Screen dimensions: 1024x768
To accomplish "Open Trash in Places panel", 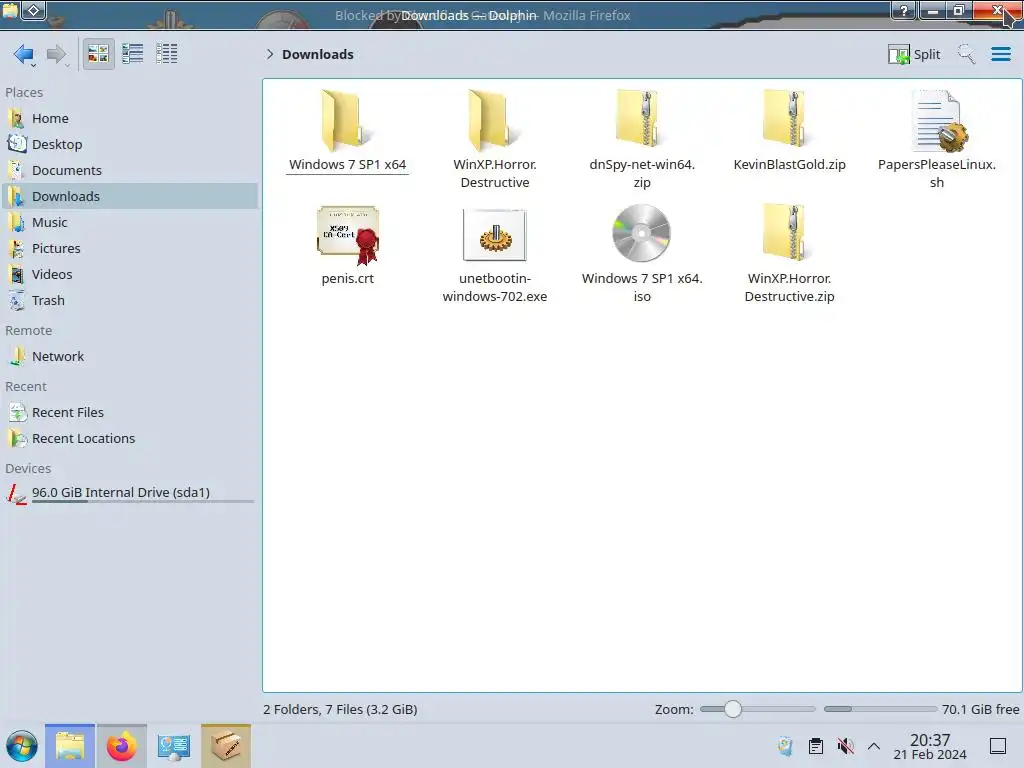I will click(129, 300).
